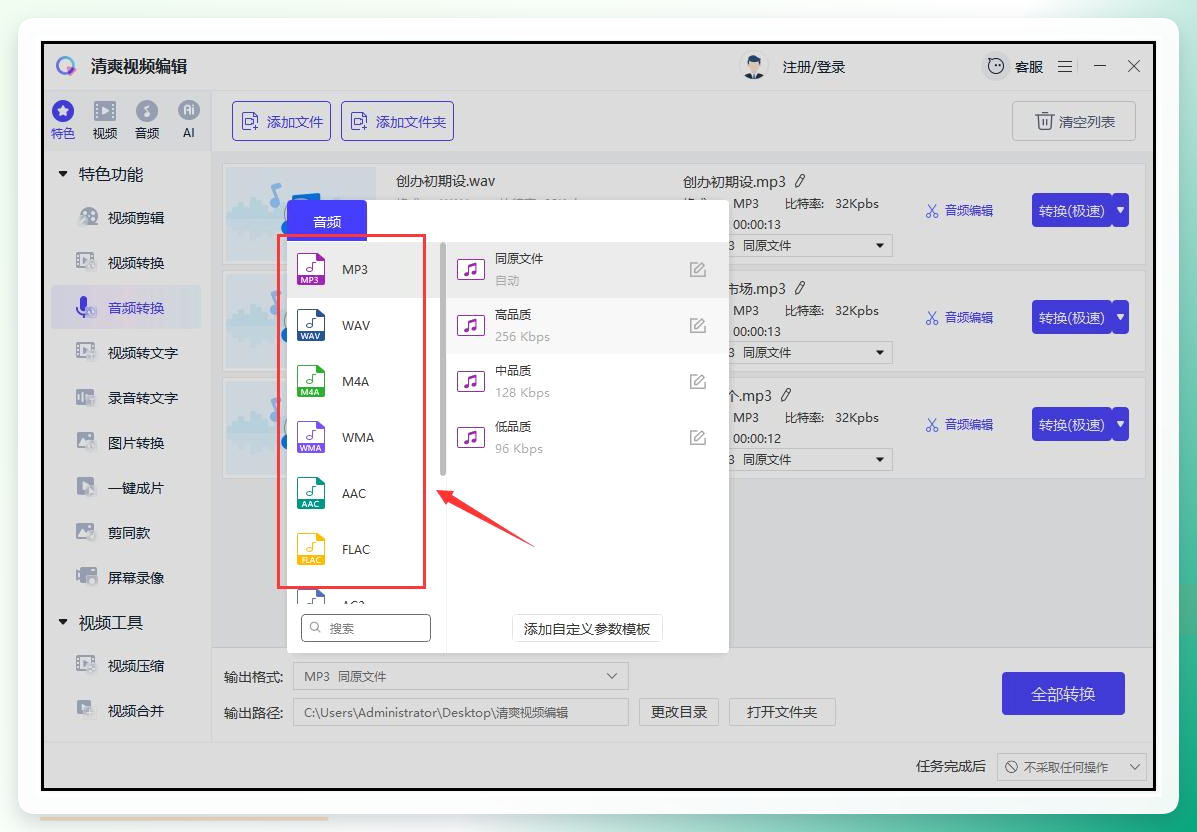Open the hamburger menu icon in title bar

pos(1065,66)
